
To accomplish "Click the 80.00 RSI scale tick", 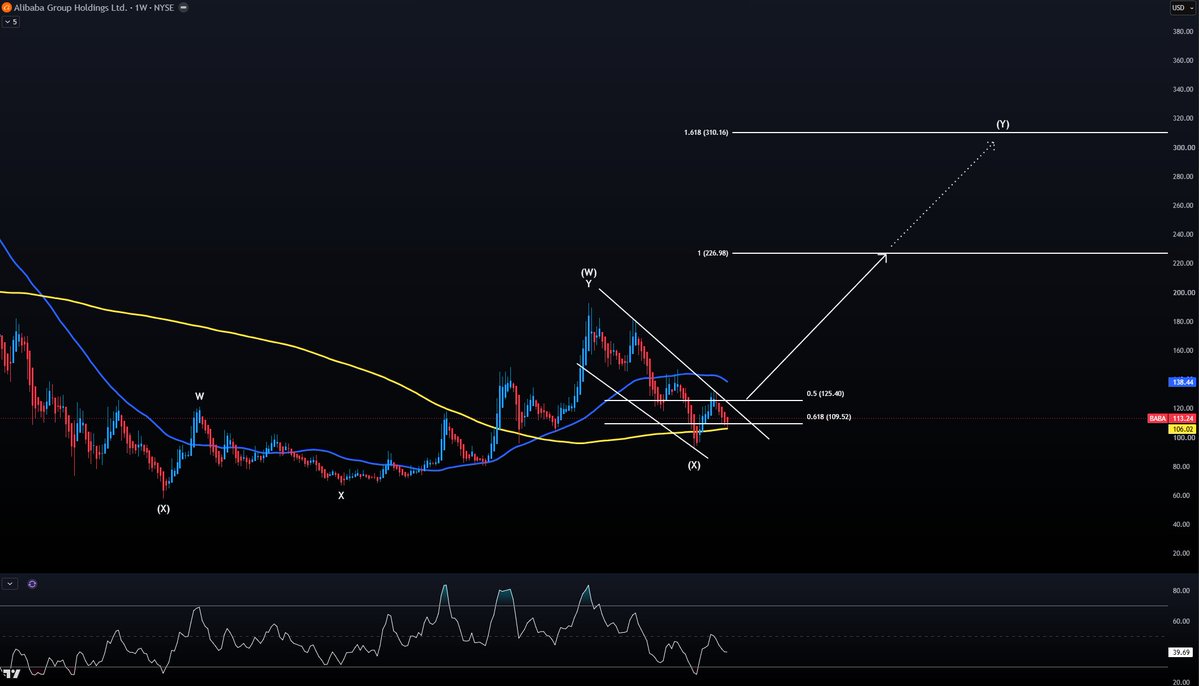I will click(1181, 590).
